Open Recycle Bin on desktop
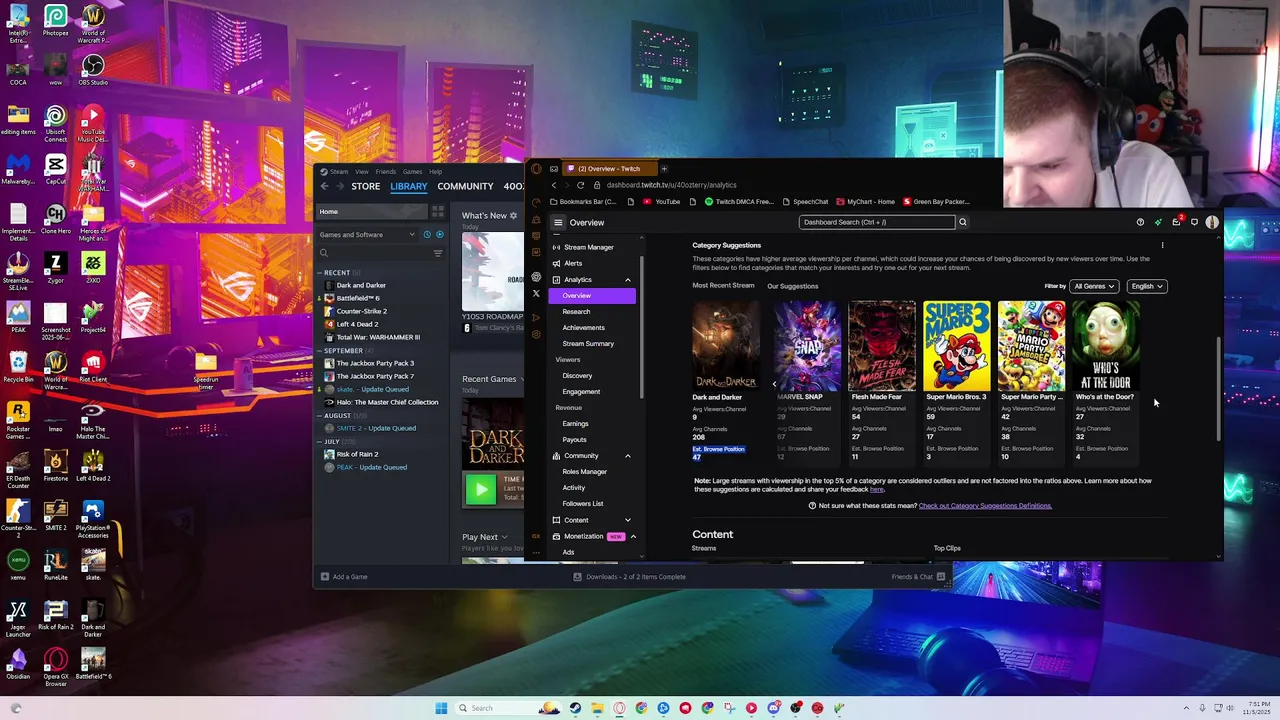Viewport: 1280px width, 720px height. click(x=18, y=366)
